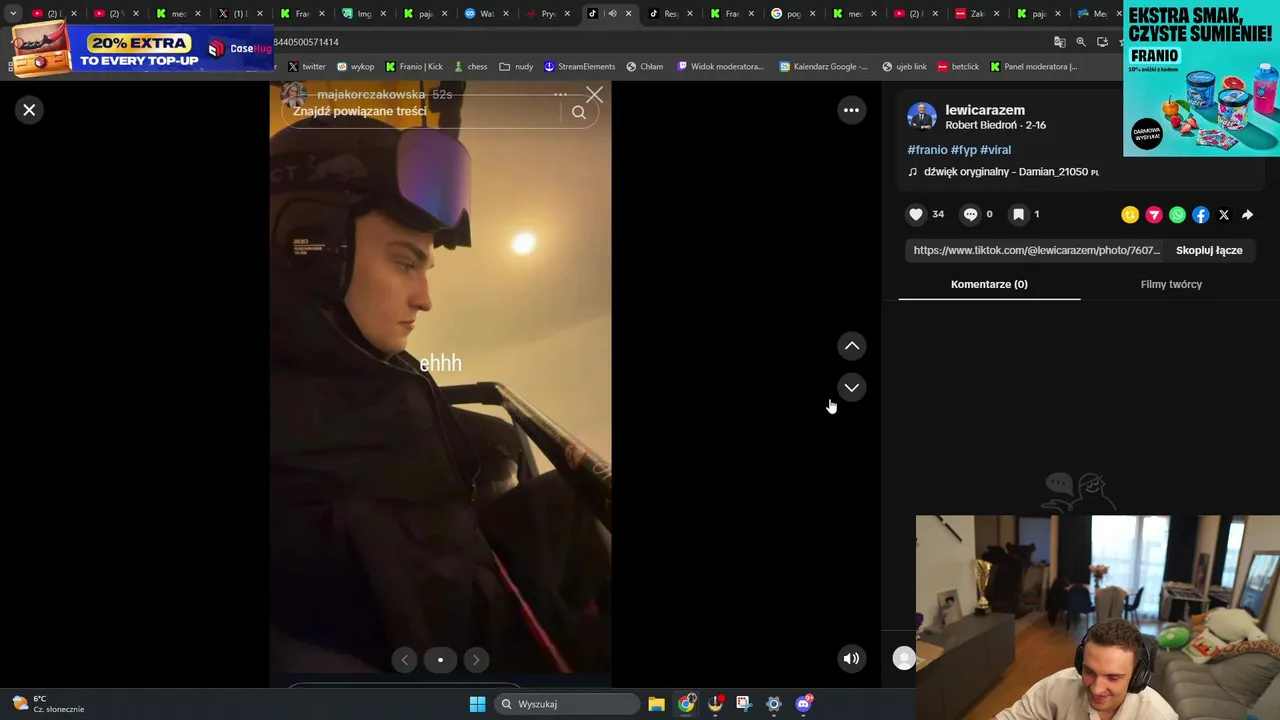Close the story overlay with X
The image size is (1280, 720).
point(594,95)
